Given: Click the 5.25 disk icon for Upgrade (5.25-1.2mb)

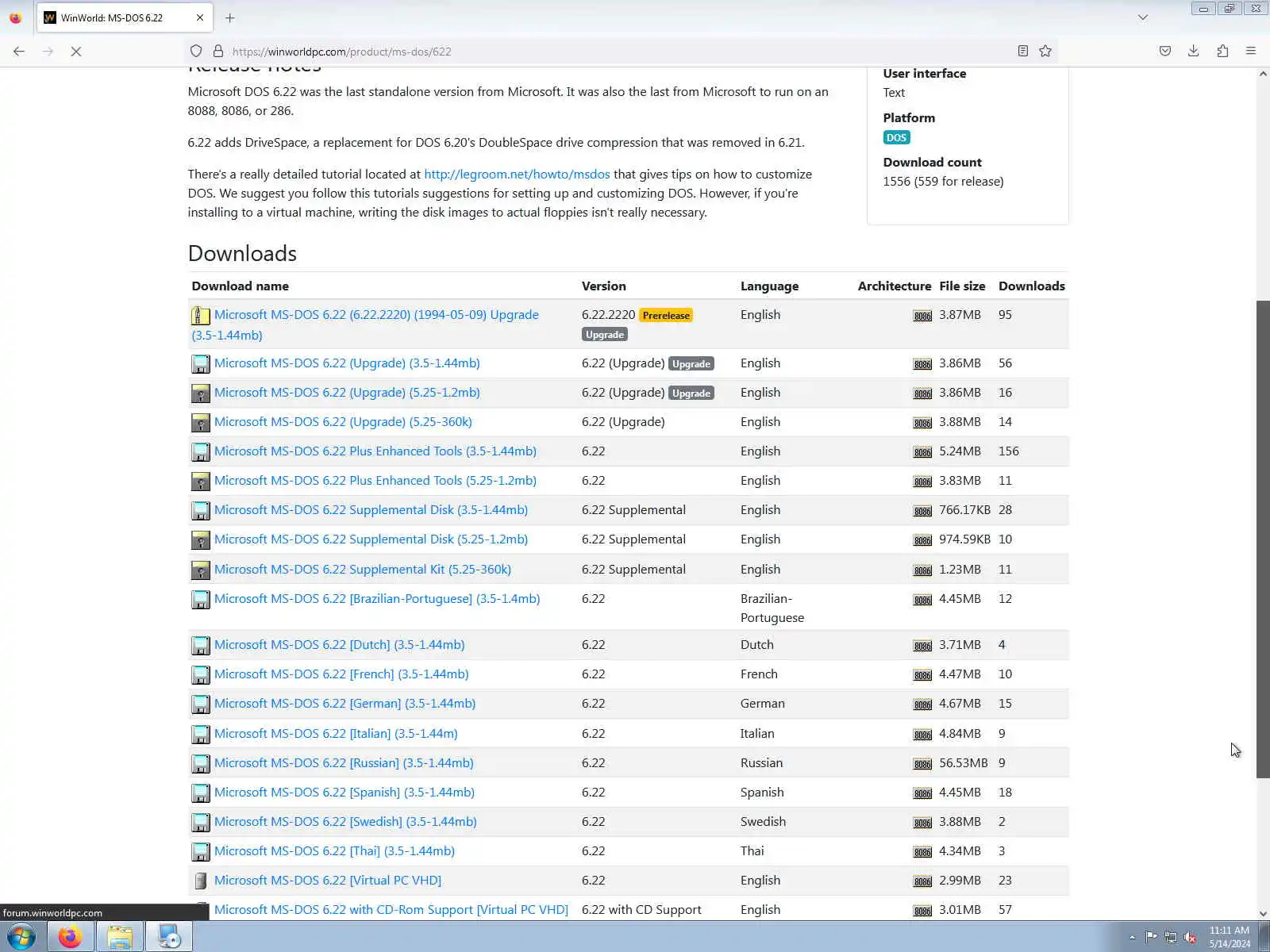Looking at the screenshot, I should 201,393.
